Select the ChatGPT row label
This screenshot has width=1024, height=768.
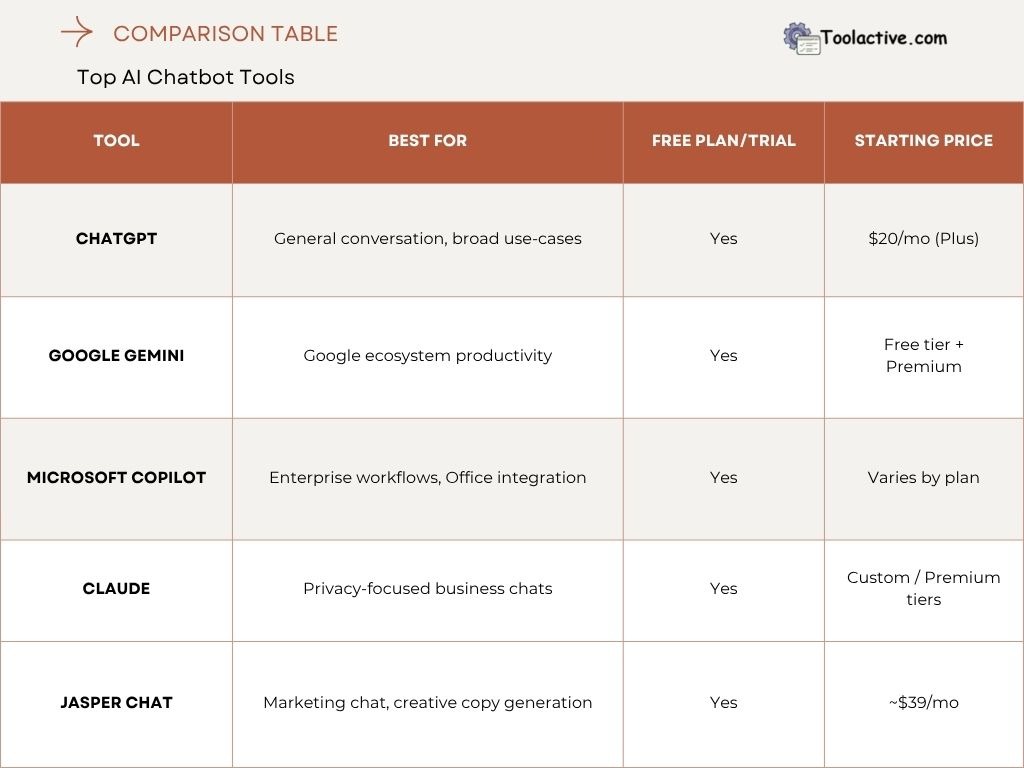(116, 239)
